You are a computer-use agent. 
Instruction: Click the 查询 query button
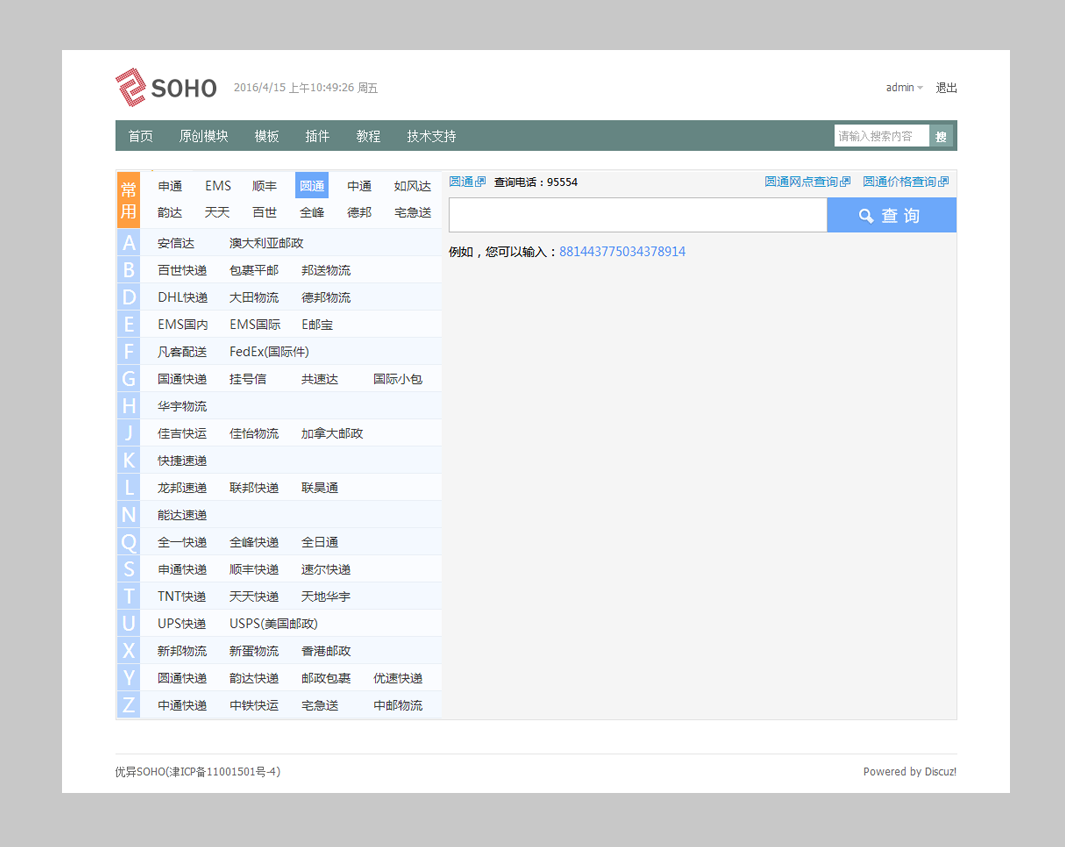(x=891, y=215)
